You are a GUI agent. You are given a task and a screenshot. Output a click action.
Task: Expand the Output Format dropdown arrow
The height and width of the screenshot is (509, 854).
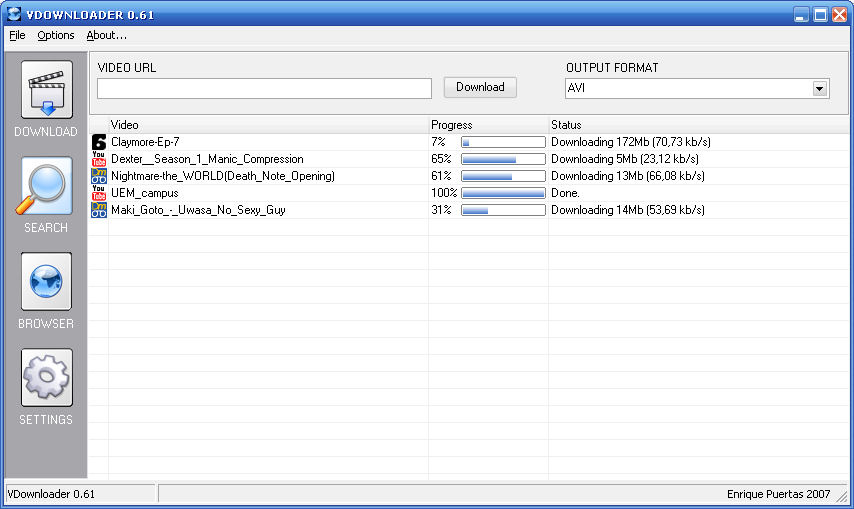[819, 88]
